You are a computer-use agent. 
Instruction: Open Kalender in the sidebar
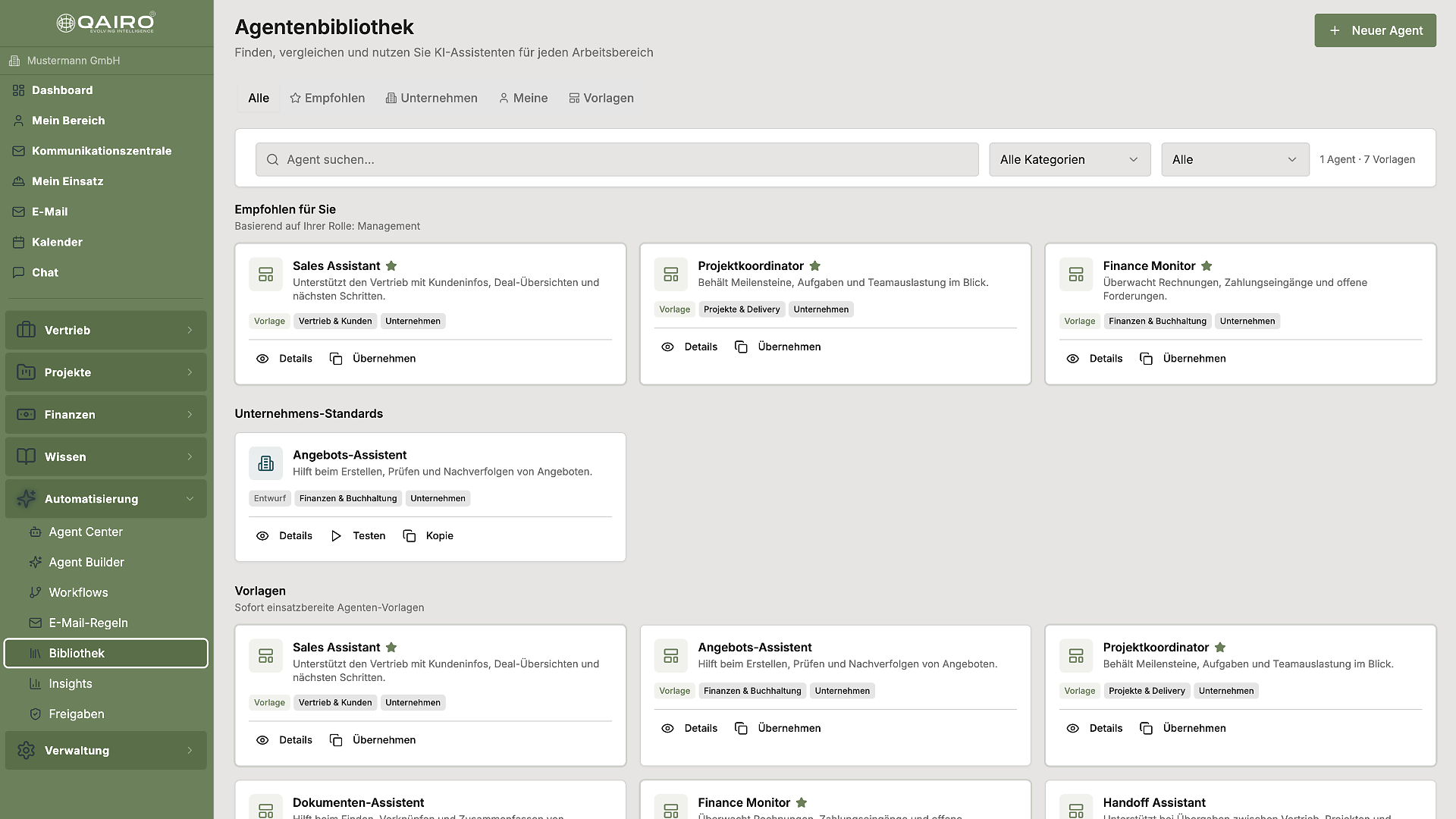[x=57, y=242]
